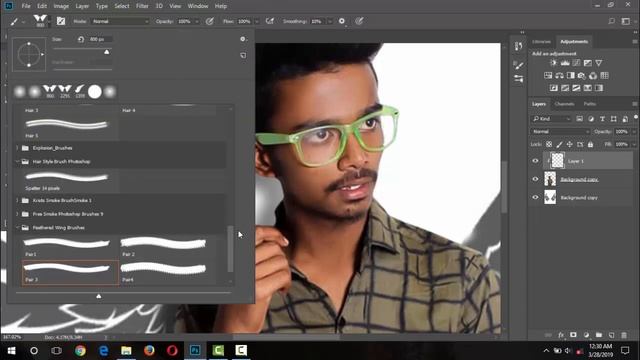Screen dimensions: 640x360
Task: Add Vibrance adjustment
Action: click(x=599, y=63)
